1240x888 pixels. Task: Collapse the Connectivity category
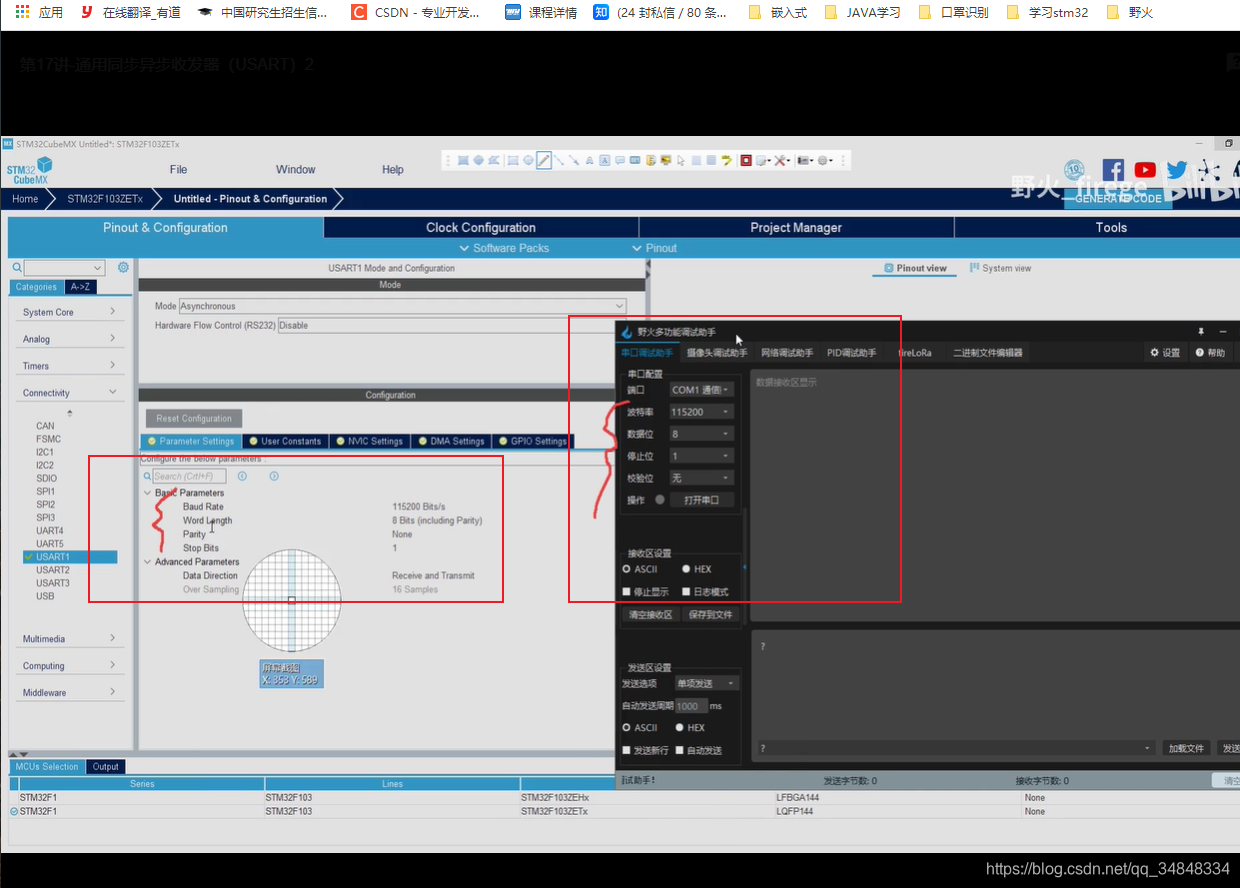point(69,393)
